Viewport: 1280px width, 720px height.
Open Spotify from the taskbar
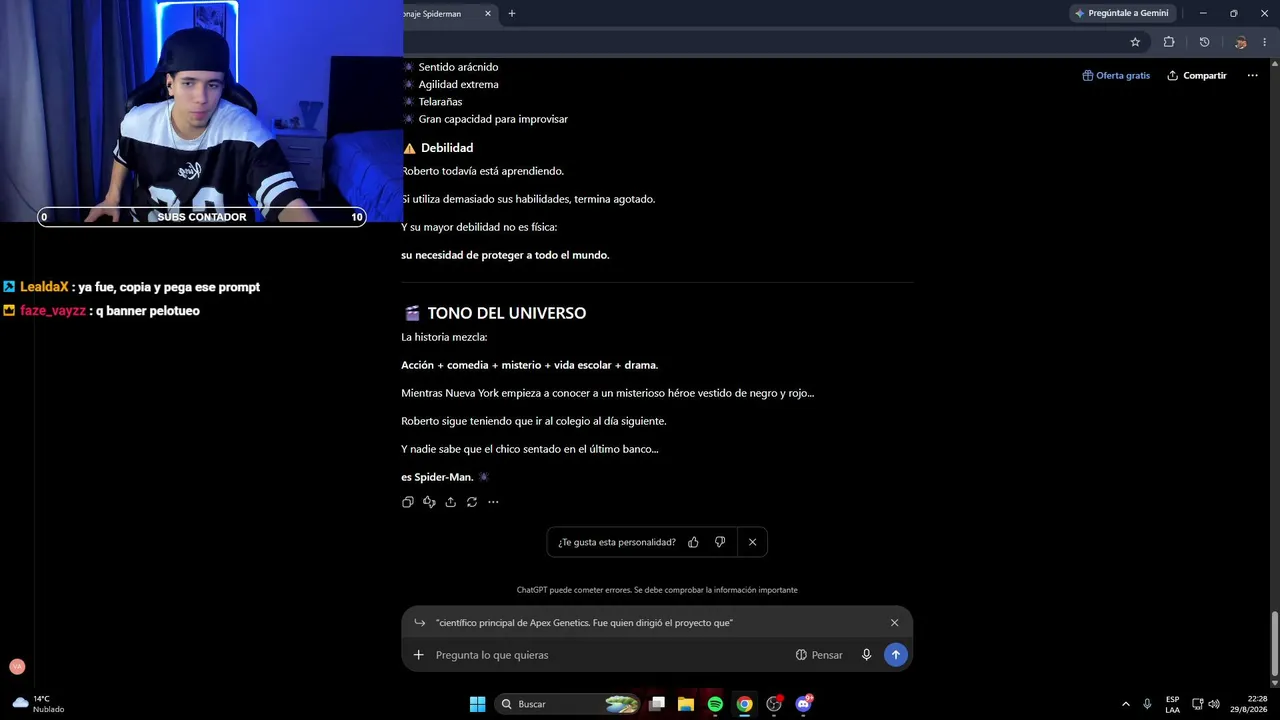click(x=715, y=704)
